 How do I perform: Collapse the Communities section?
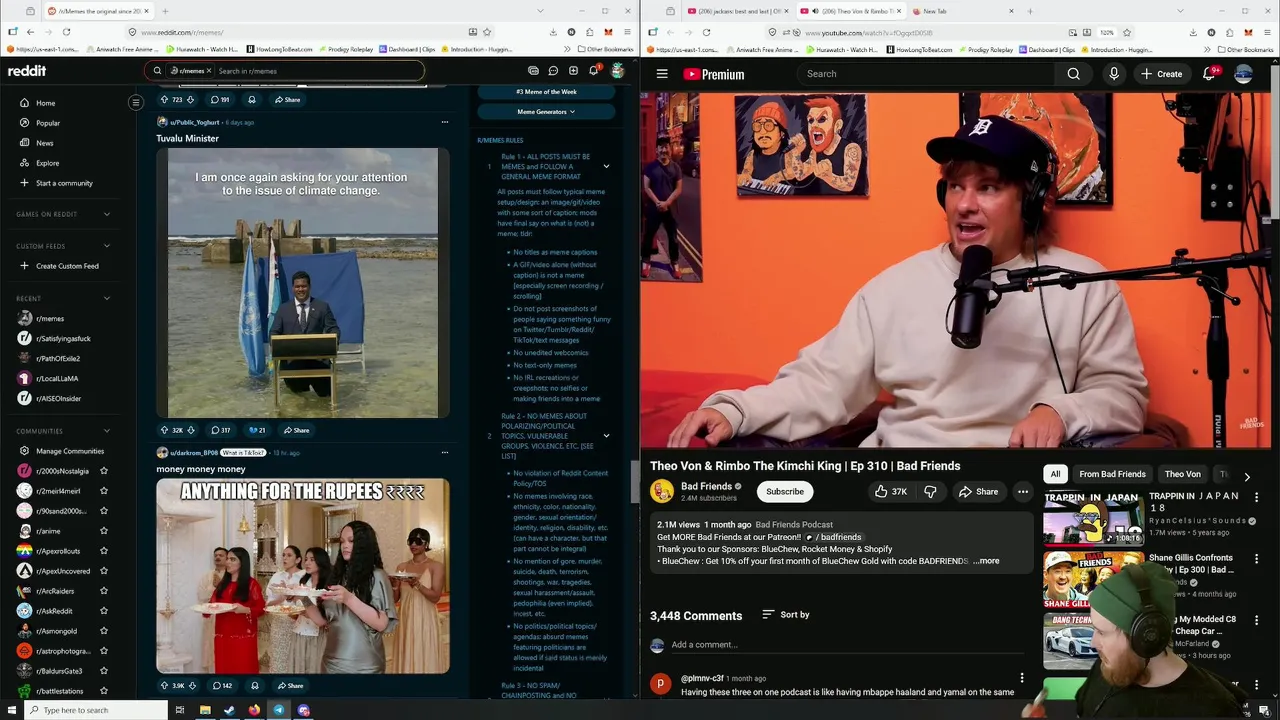[x=107, y=431]
